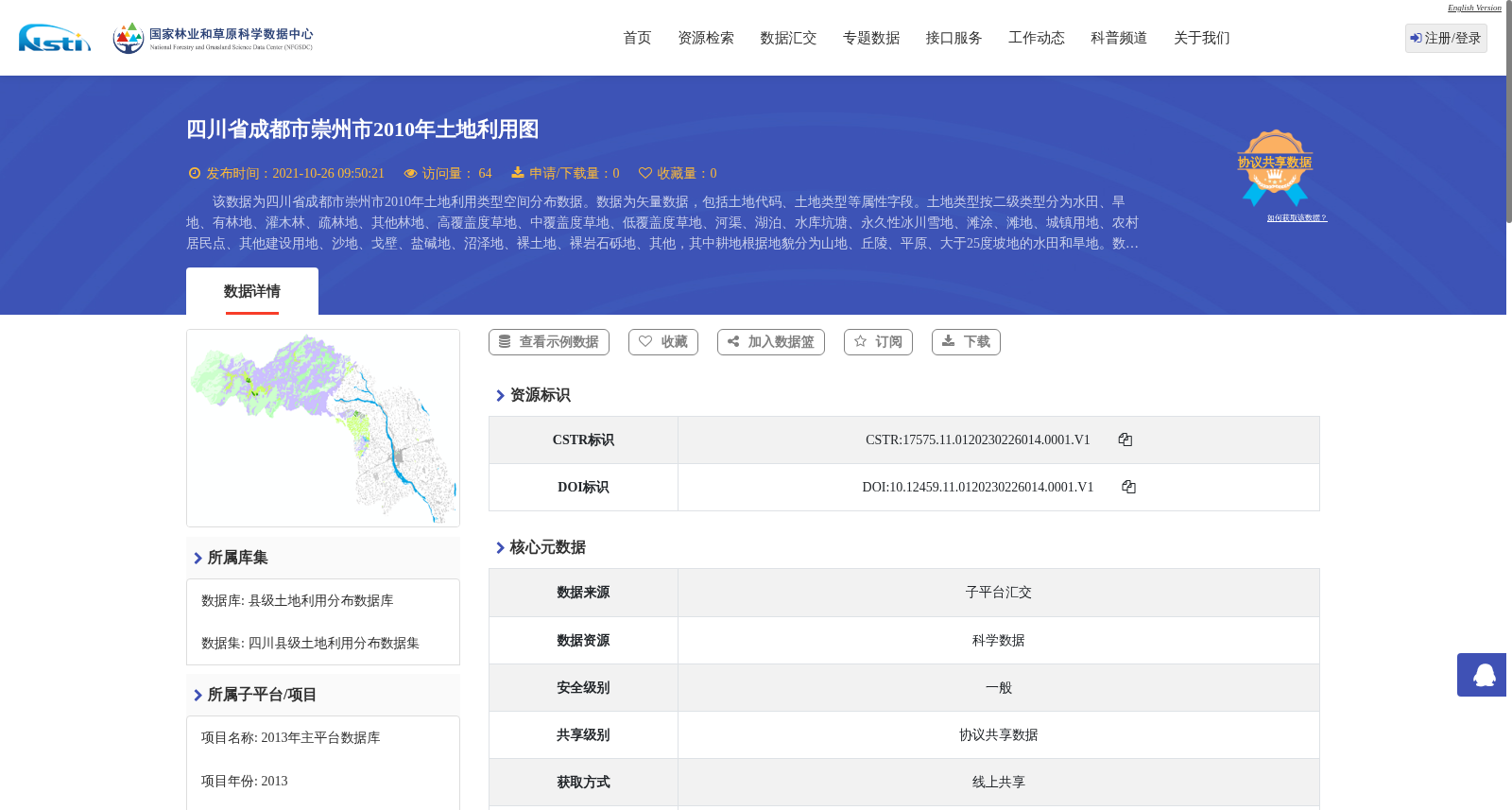Click the NSTI logo
The height and width of the screenshot is (810, 1512).
pos(55,38)
